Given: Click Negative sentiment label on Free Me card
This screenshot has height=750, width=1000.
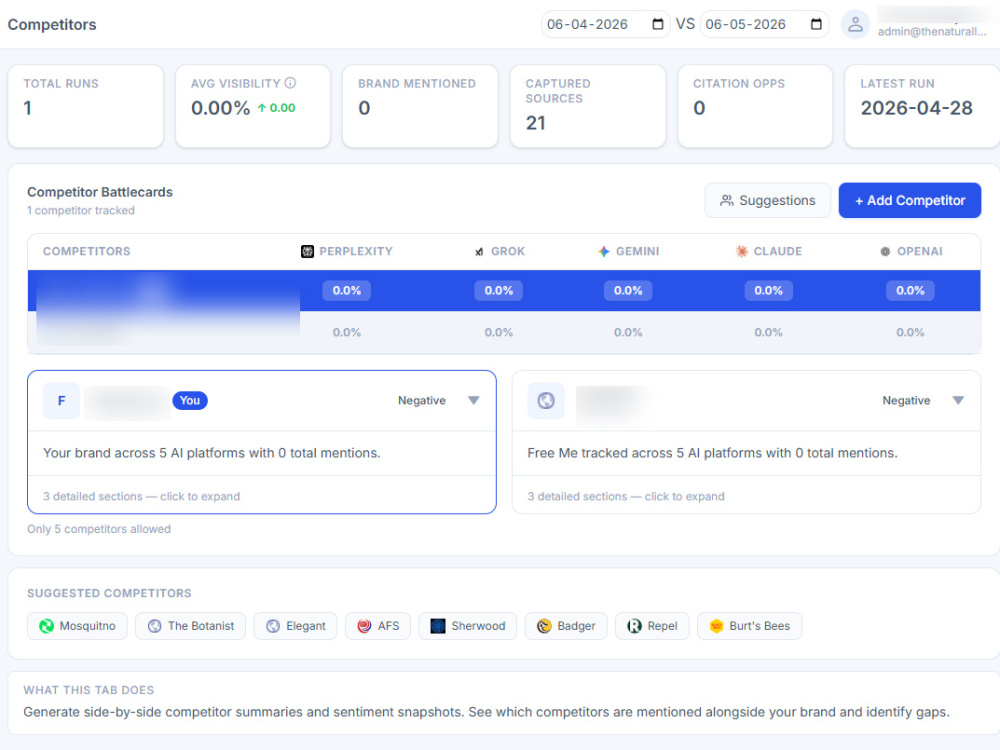Looking at the screenshot, I should [906, 401].
